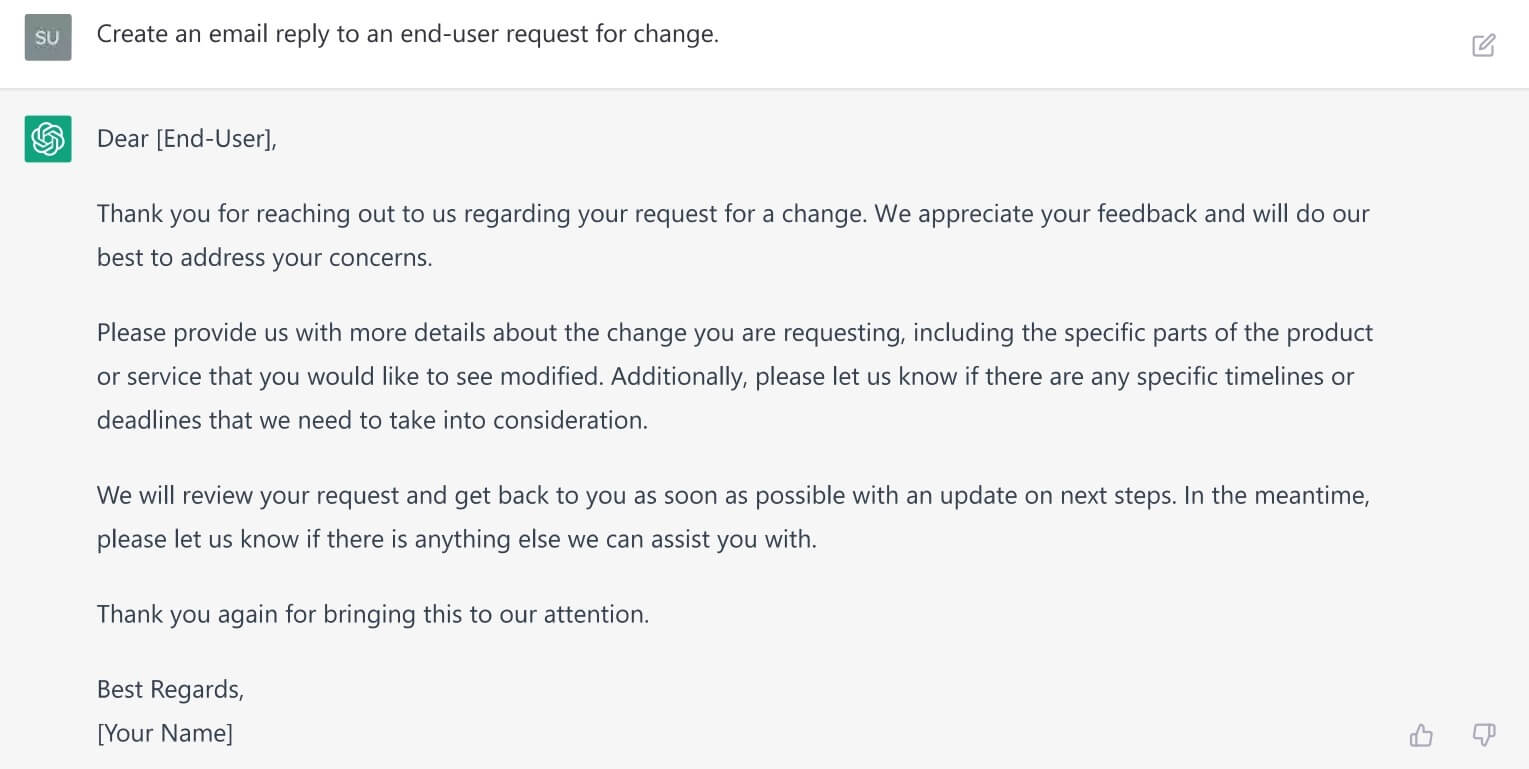This screenshot has height=769, width=1529.
Task: Click the edit message pencil icon
Action: click(x=1483, y=45)
